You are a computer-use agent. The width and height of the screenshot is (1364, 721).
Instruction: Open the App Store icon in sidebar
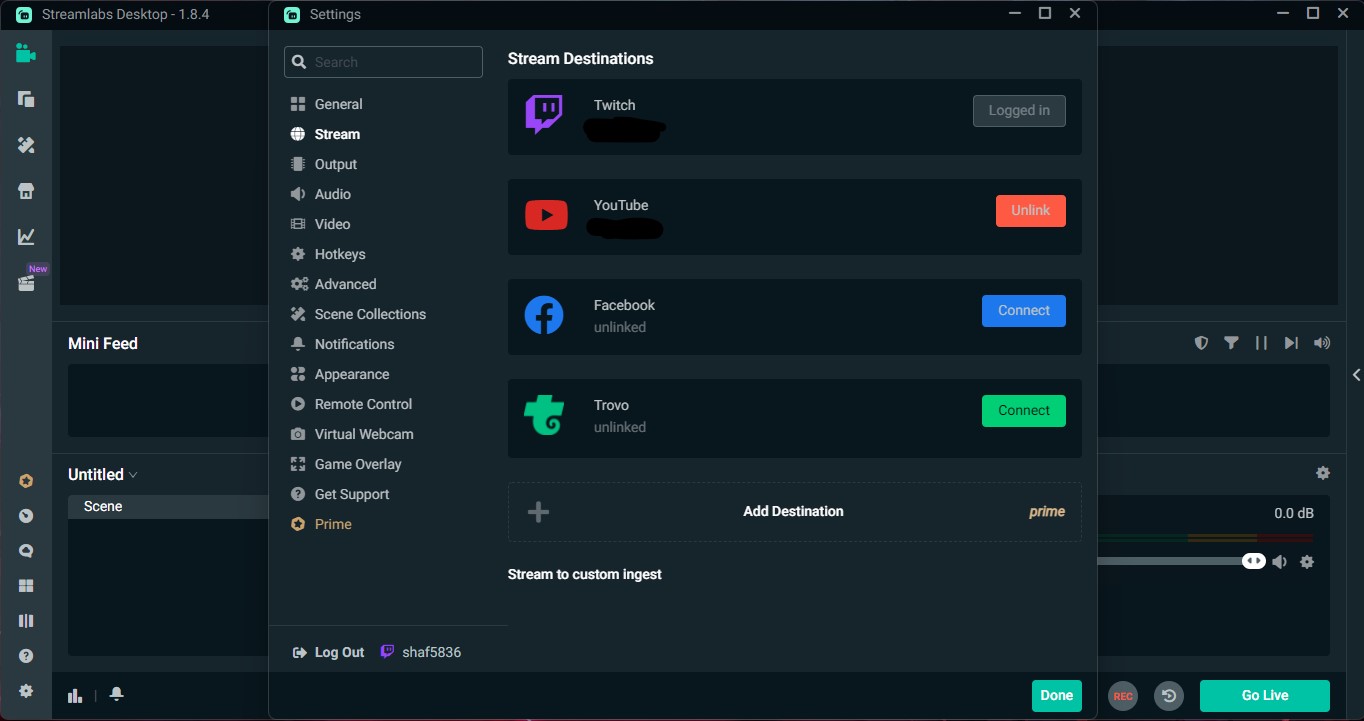pos(26,191)
